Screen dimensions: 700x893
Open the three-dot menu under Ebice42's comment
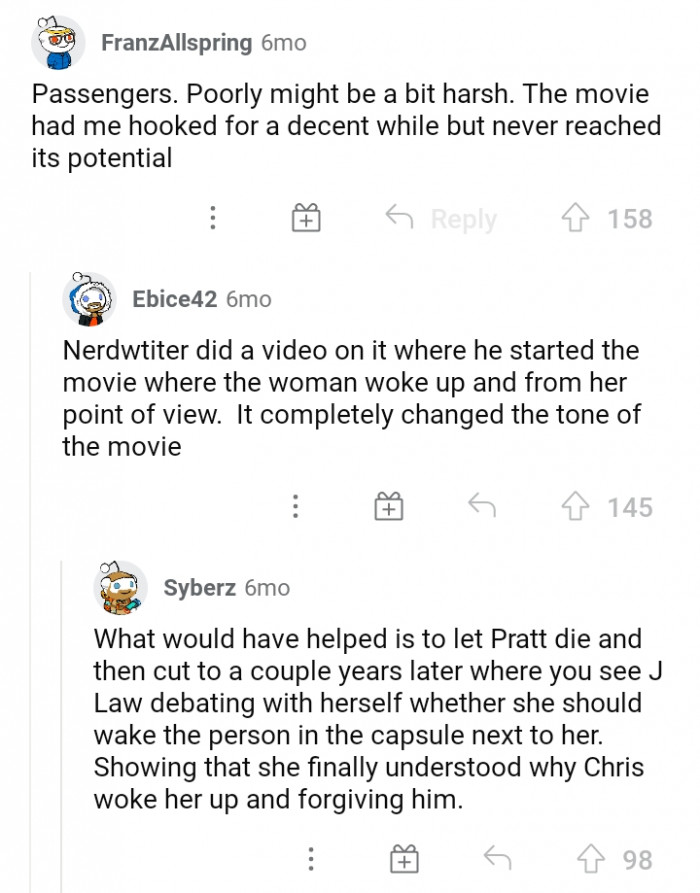[295, 507]
